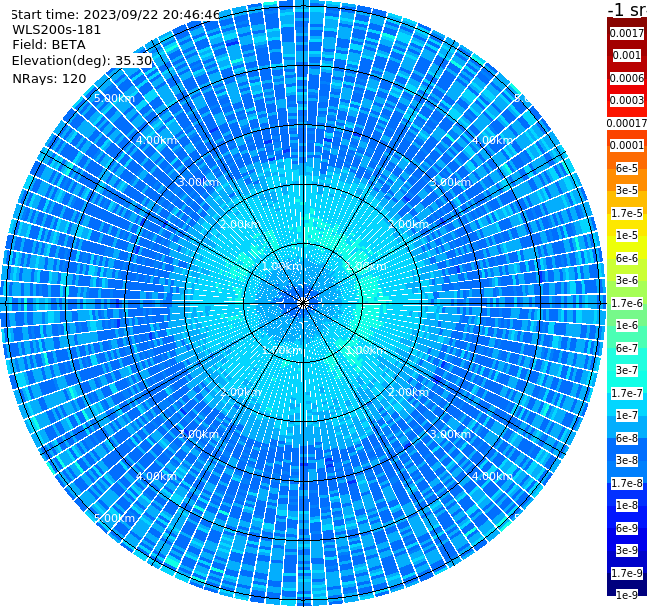
Task: Choose the 1e-5 yellow colorbar level
Action: click(627, 235)
